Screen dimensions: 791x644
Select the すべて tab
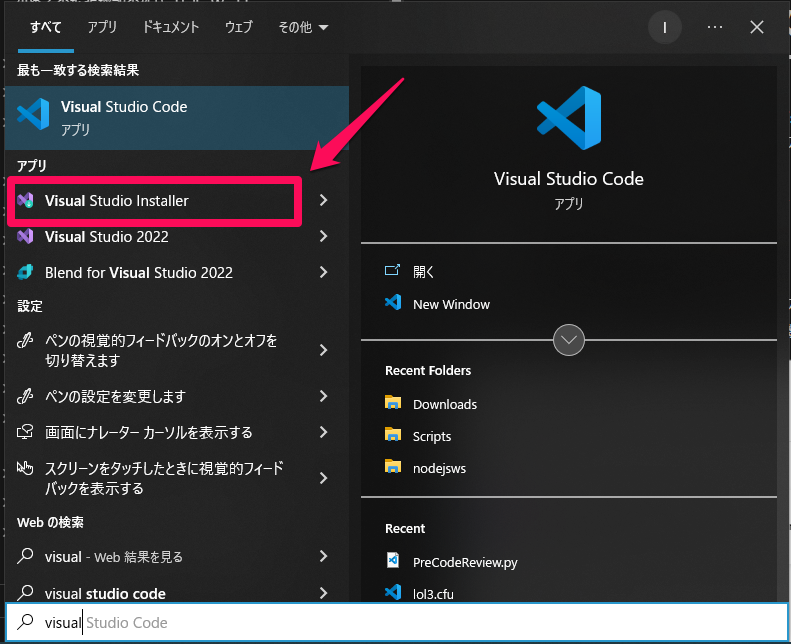pos(46,27)
